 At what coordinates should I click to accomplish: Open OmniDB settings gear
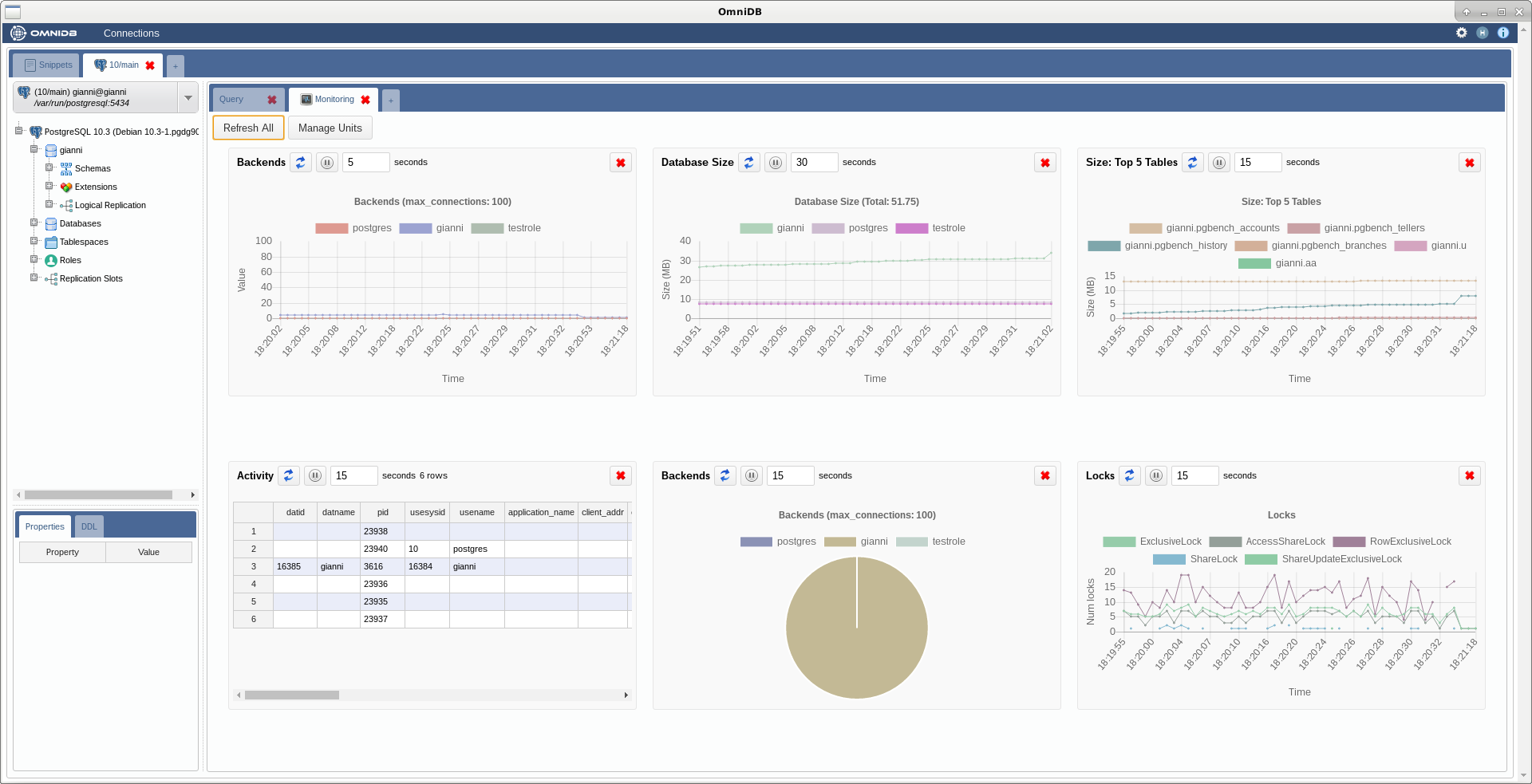click(x=1462, y=33)
